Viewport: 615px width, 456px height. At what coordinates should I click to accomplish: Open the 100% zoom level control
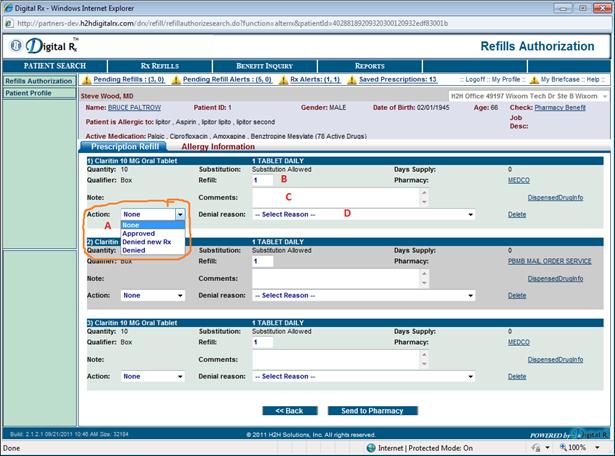coord(582,448)
